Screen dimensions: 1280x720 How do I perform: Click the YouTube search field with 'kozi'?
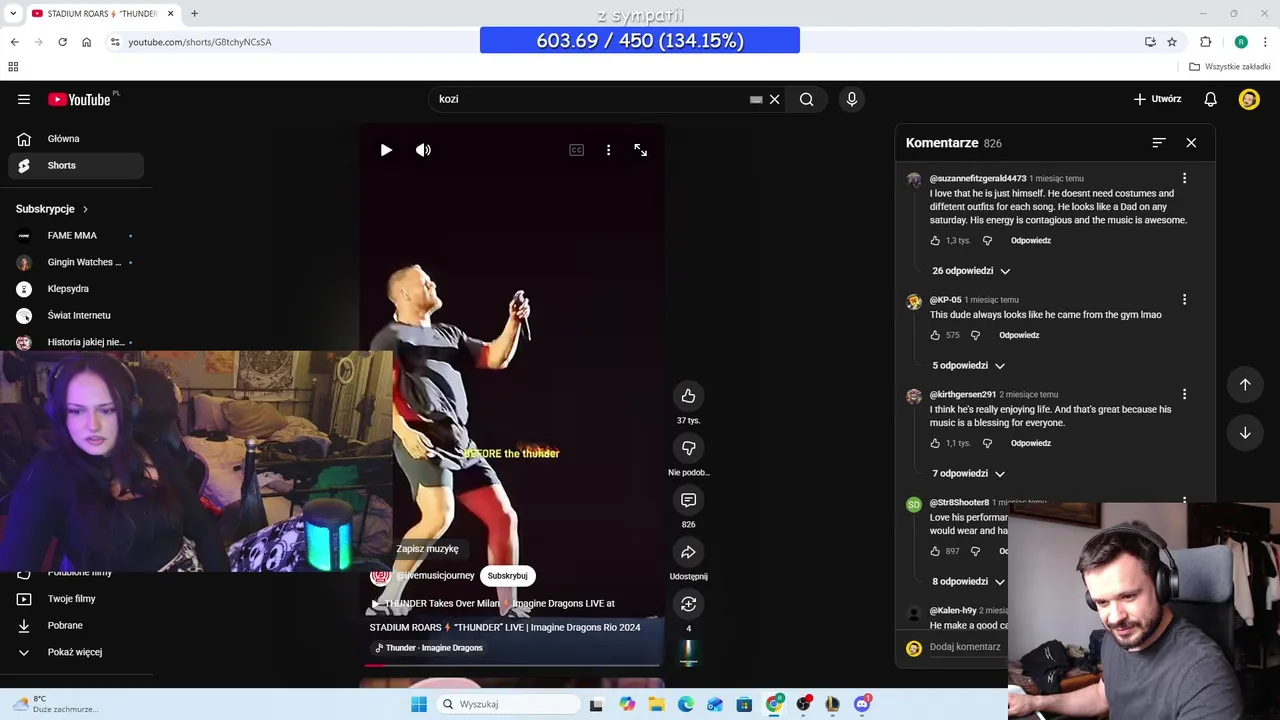click(590, 99)
